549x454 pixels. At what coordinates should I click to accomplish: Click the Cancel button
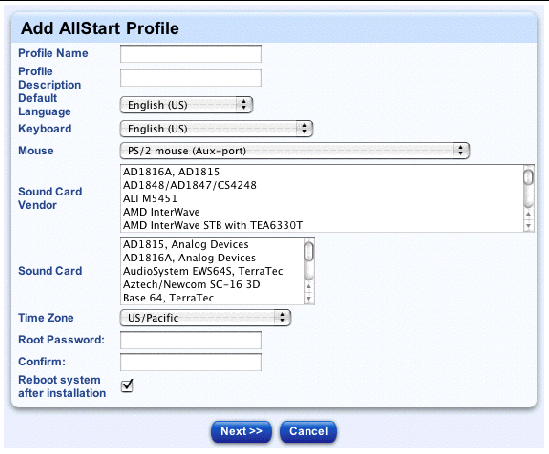(x=308, y=432)
